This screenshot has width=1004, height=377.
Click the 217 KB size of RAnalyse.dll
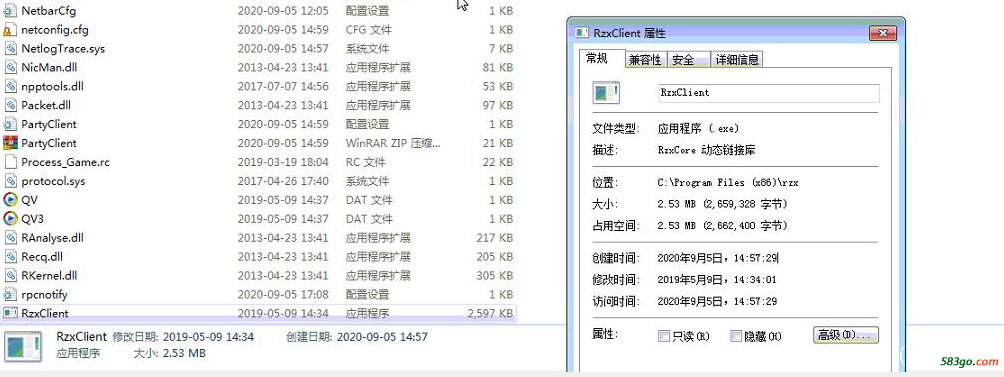pos(495,237)
